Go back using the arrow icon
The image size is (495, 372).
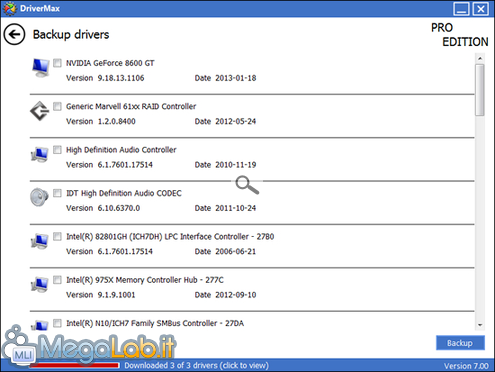tap(14, 34)
